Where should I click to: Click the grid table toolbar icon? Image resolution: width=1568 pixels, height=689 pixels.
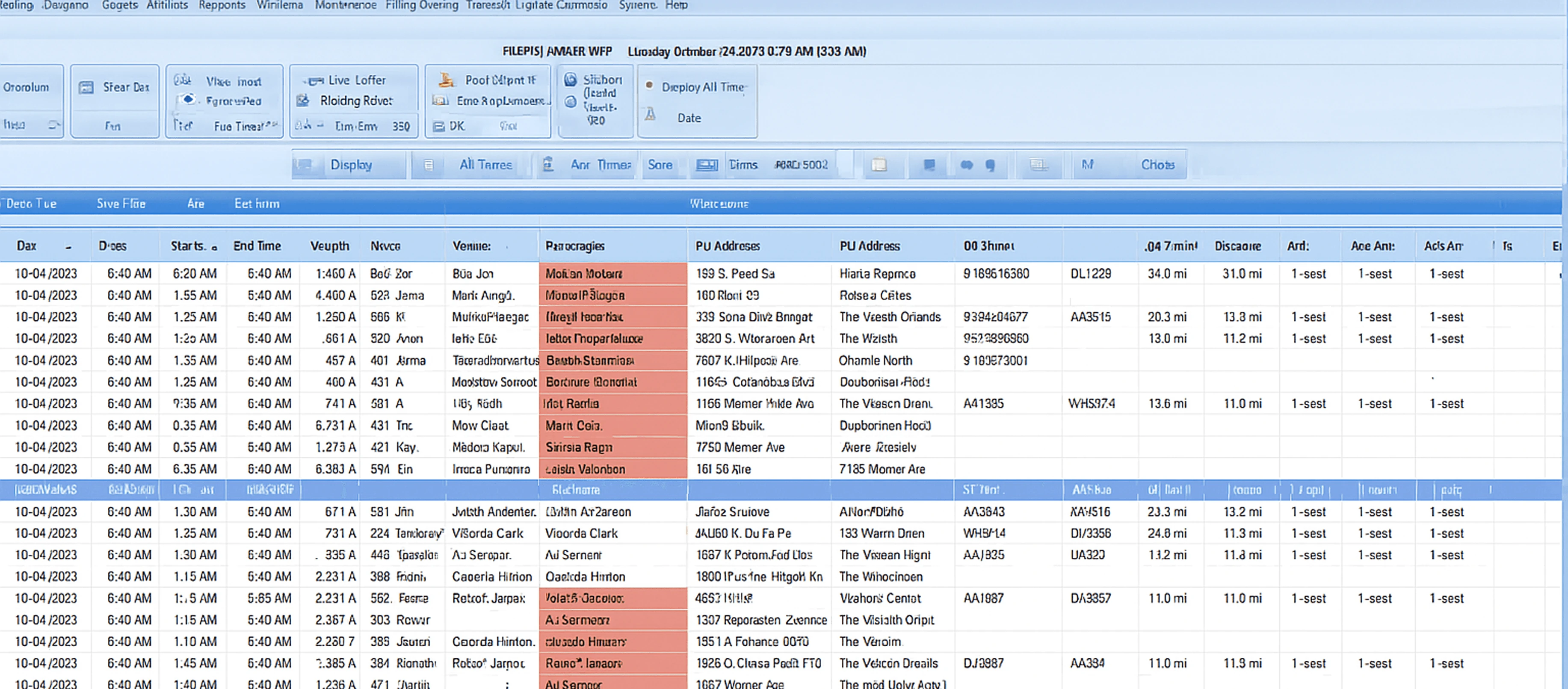pos(1038,165)
